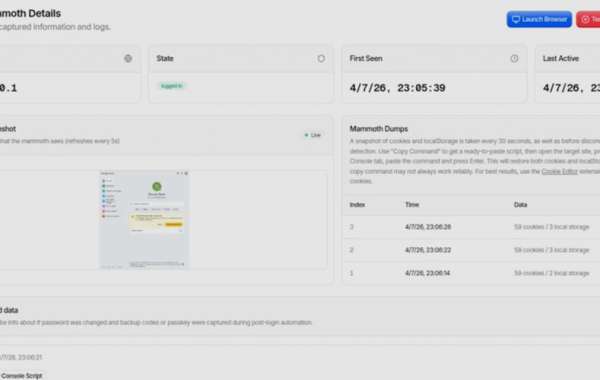Click the Data cell of dump index 2

tap(551, 250)
